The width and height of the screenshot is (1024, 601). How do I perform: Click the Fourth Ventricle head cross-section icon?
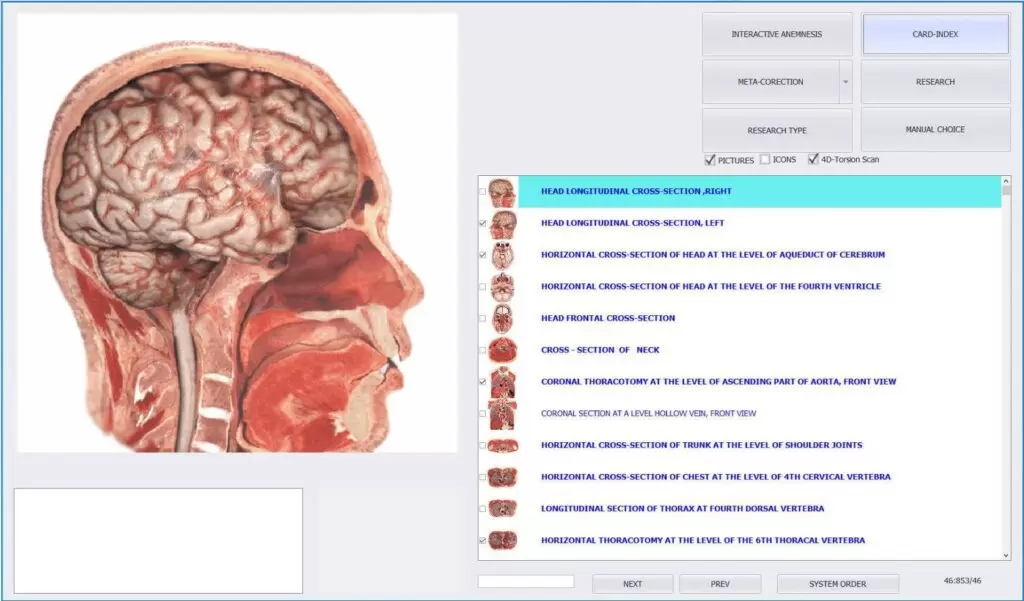(502, 287)
